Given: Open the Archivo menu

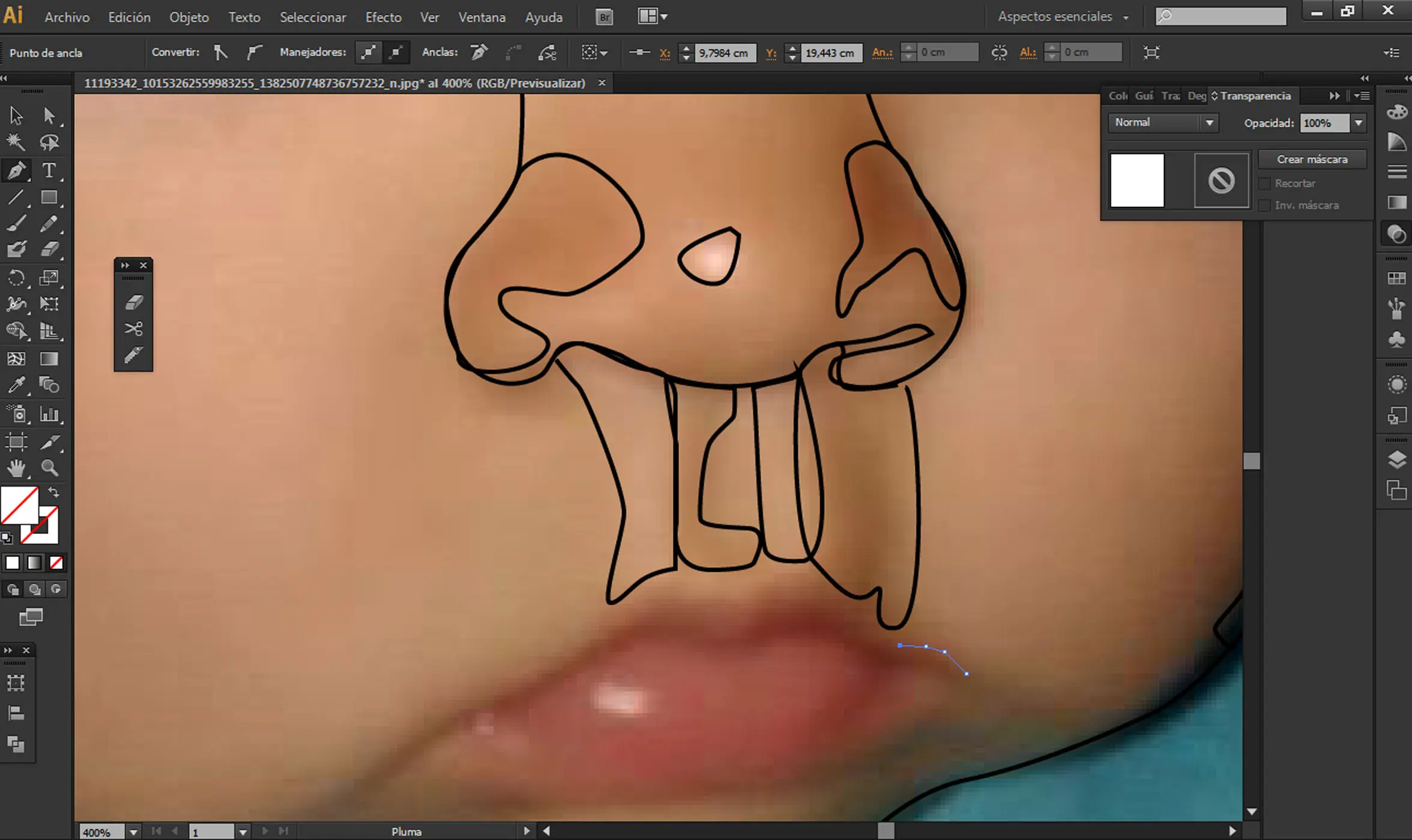Looking at the screenshot, I should [x=67, y=17].
